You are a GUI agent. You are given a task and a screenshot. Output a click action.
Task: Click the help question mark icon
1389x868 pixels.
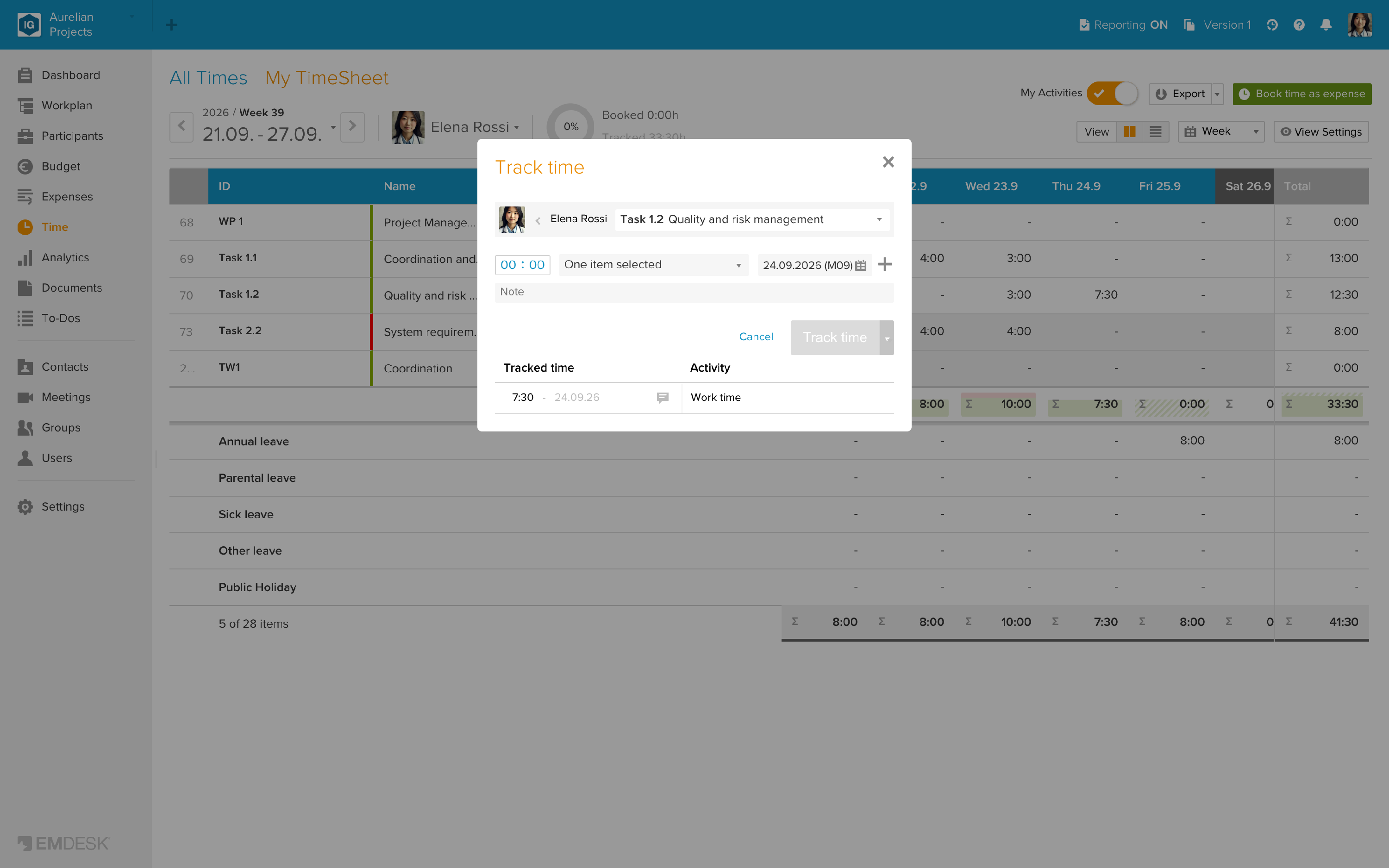(1299, 25)
